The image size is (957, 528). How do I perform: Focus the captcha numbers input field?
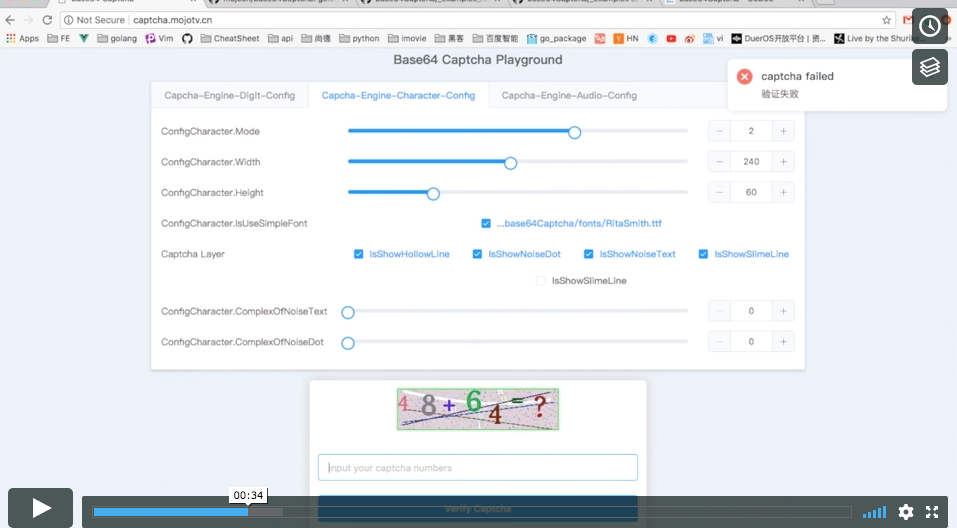(478, 468)
